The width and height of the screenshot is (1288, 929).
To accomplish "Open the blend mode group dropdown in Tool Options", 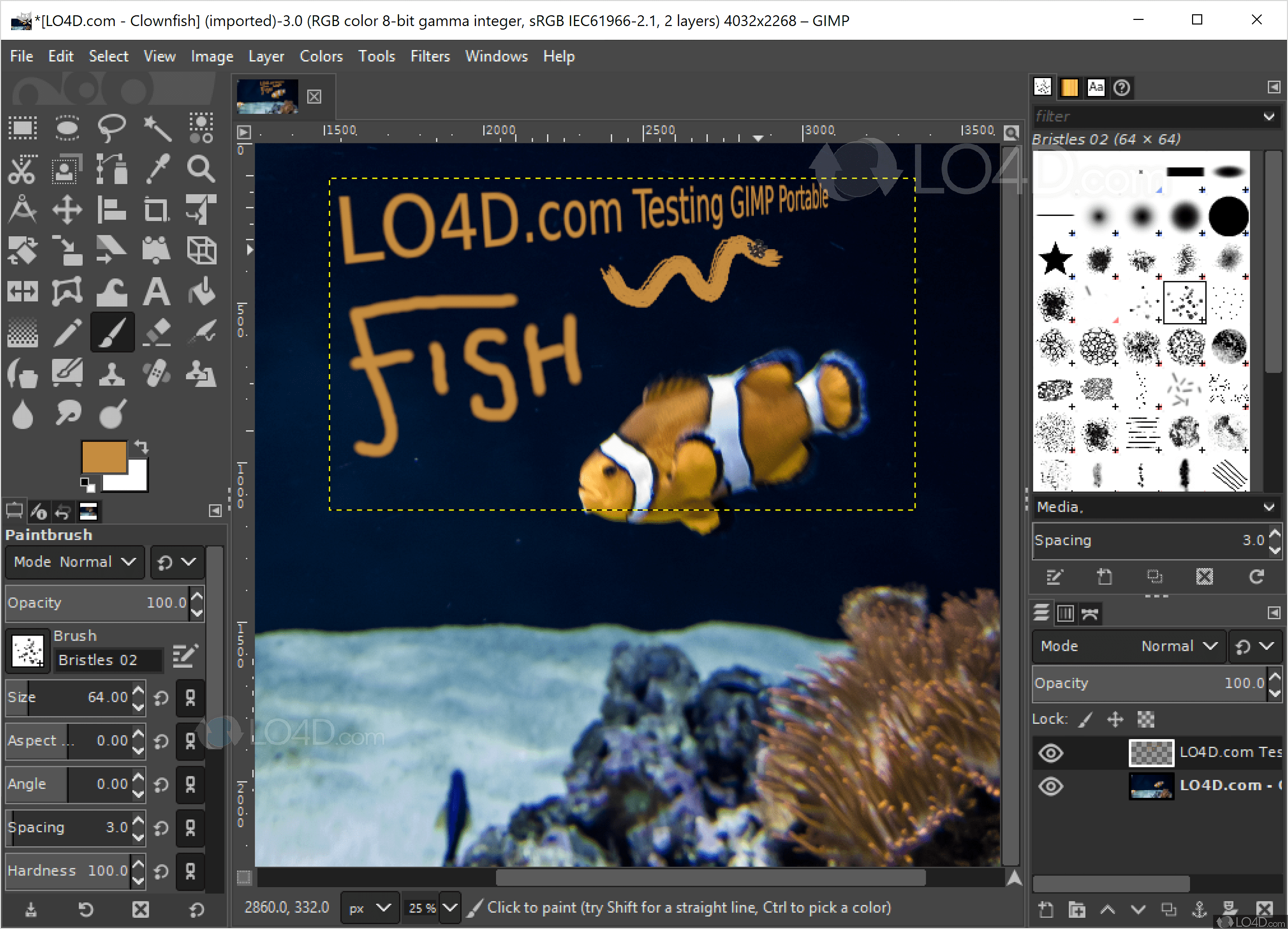I will [x=177, y=562].
